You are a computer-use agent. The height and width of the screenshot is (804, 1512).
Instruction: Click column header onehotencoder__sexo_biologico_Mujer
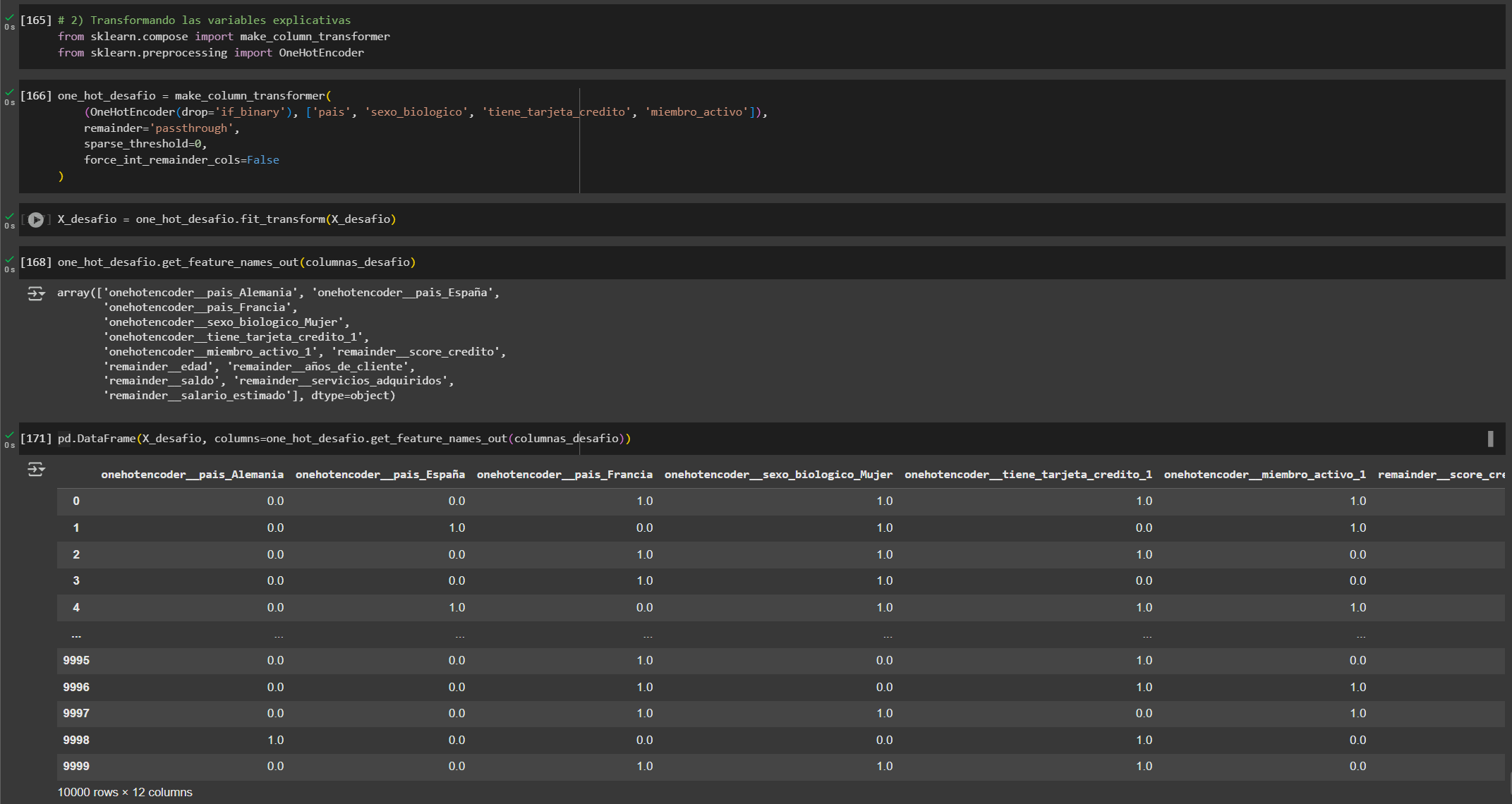pos(778,475)
